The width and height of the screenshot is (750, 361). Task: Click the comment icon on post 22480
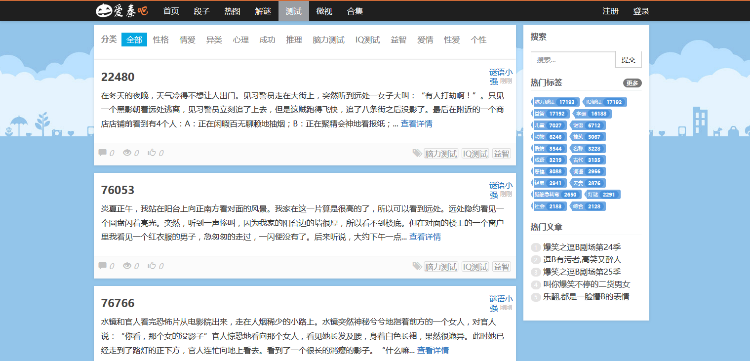(x=102, y=153)
